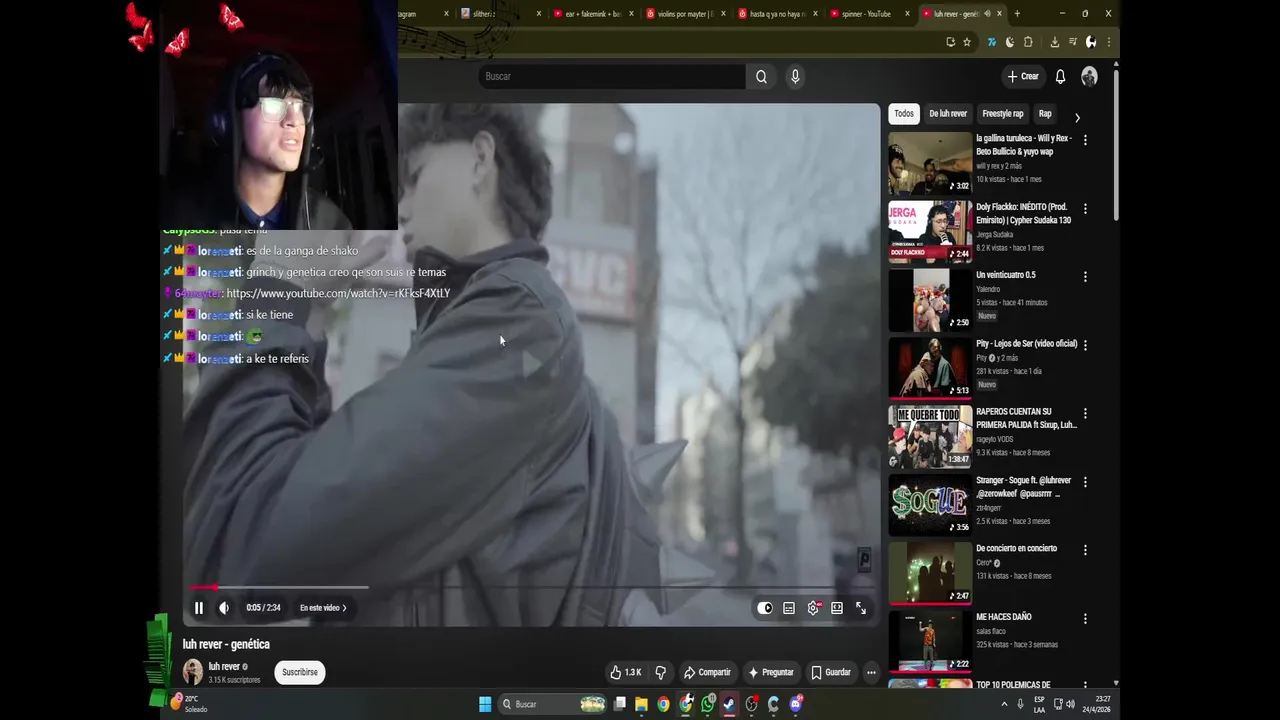Toggle the autoplay switch in the player
1280x720 pixels.
(765, 608)
